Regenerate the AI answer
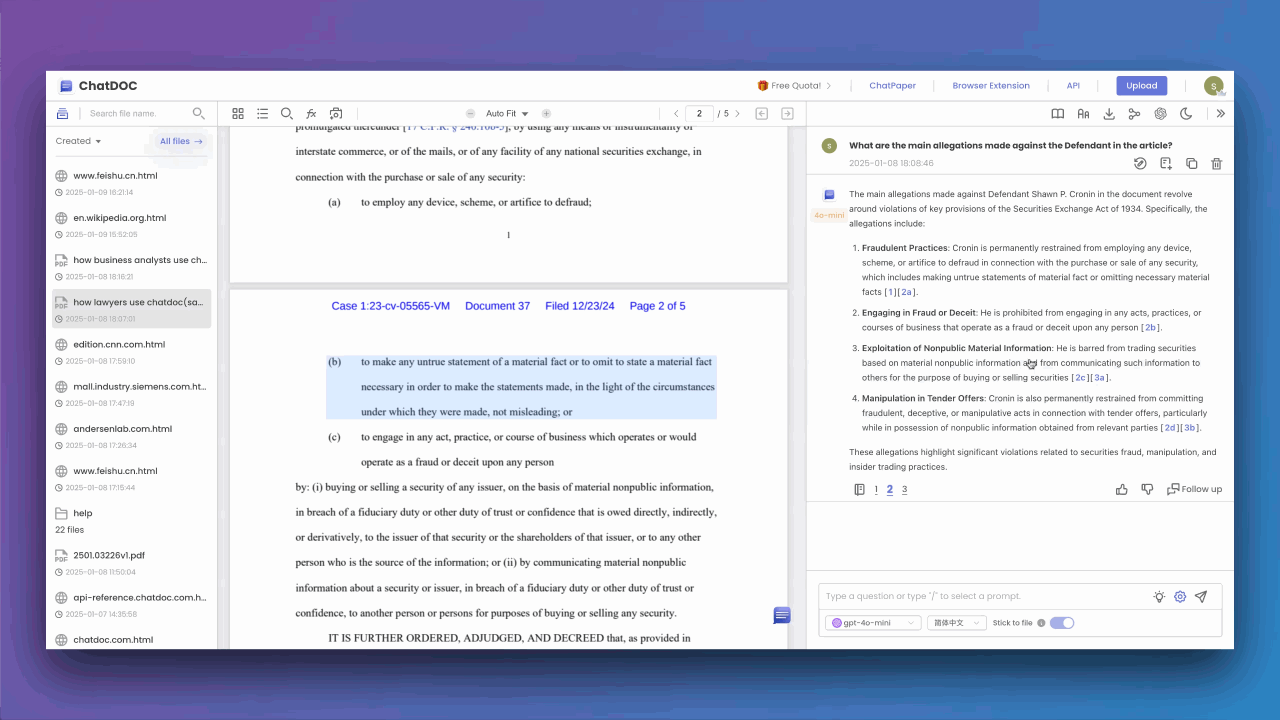1280x720 pixels. [1140, 163]
